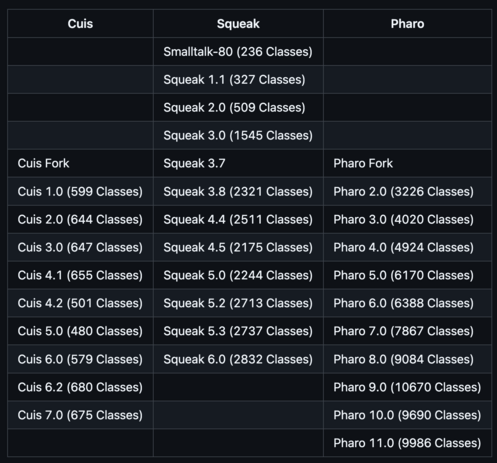
Task: Click Squeak 4.4 (2511 Classes)
Action: click(238, 219)
